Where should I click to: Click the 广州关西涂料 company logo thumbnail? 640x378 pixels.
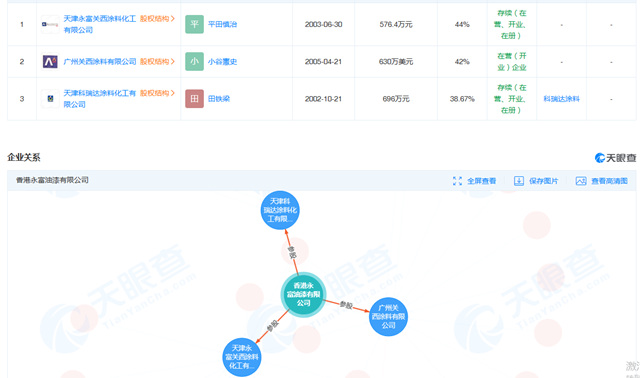click(50, 62)
